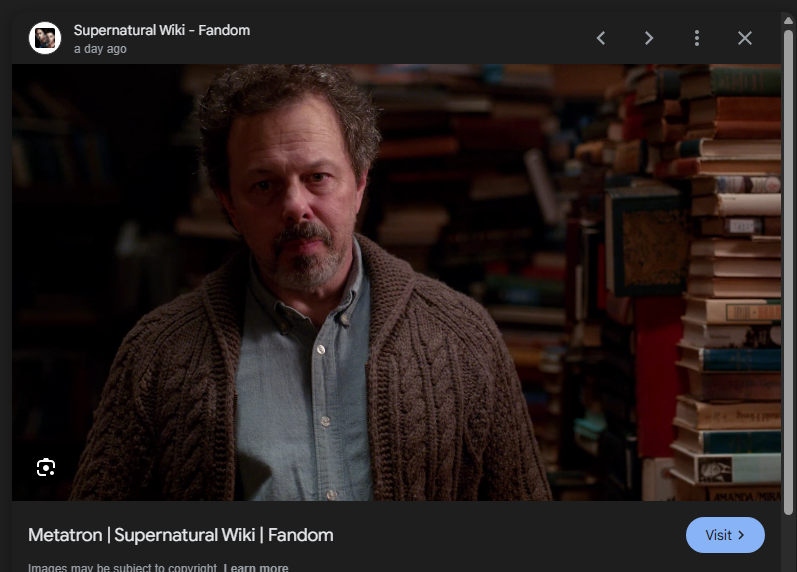Image resolution: width=797 pixels, height=572 pixels.
Task: Click the scrollbar up arrow
Action: point(788,20)
